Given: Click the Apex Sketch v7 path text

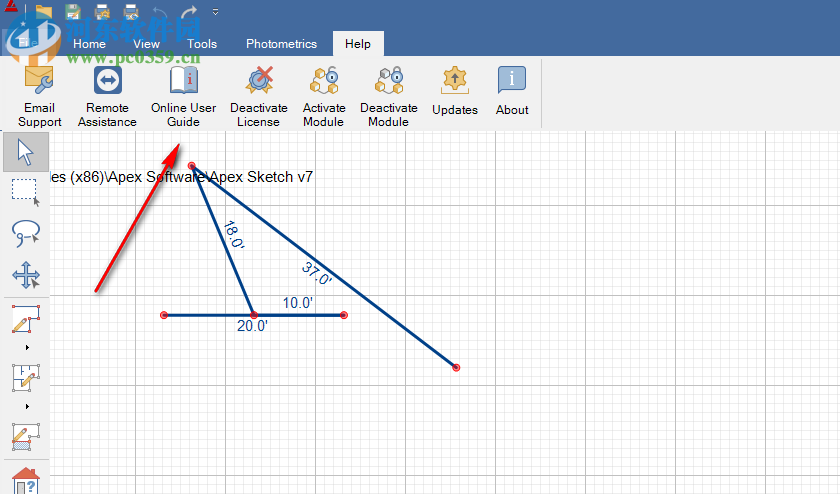Looking at the screenshot, I should [x=181, y=177].
